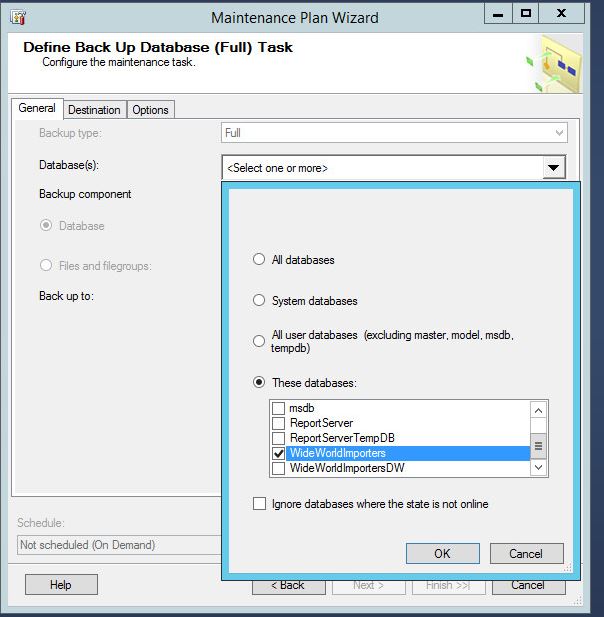Click the Help button
The image size is (604, 617).
click(61, 585)
